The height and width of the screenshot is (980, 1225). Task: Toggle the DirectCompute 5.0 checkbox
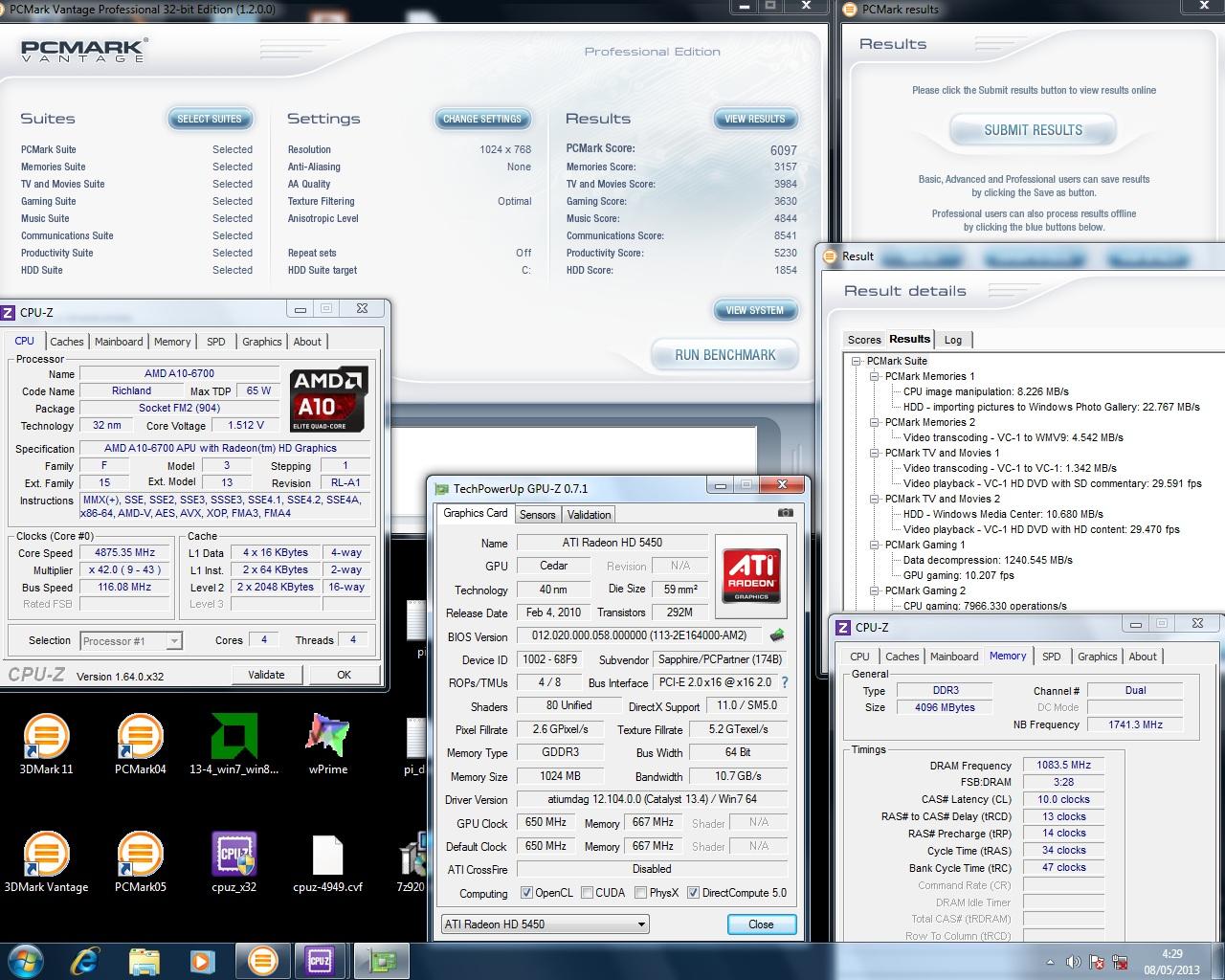693,893
